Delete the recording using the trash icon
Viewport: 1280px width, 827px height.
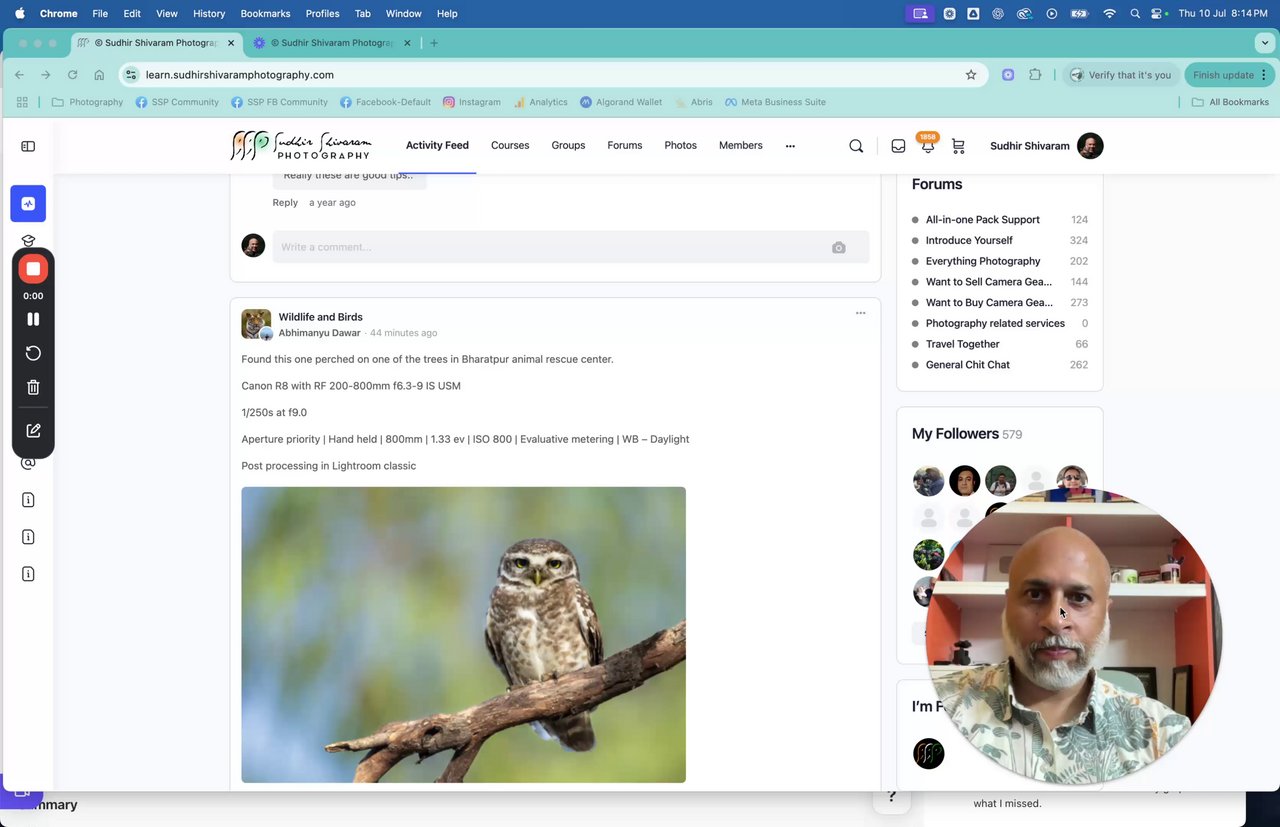[x=33, y=387]
